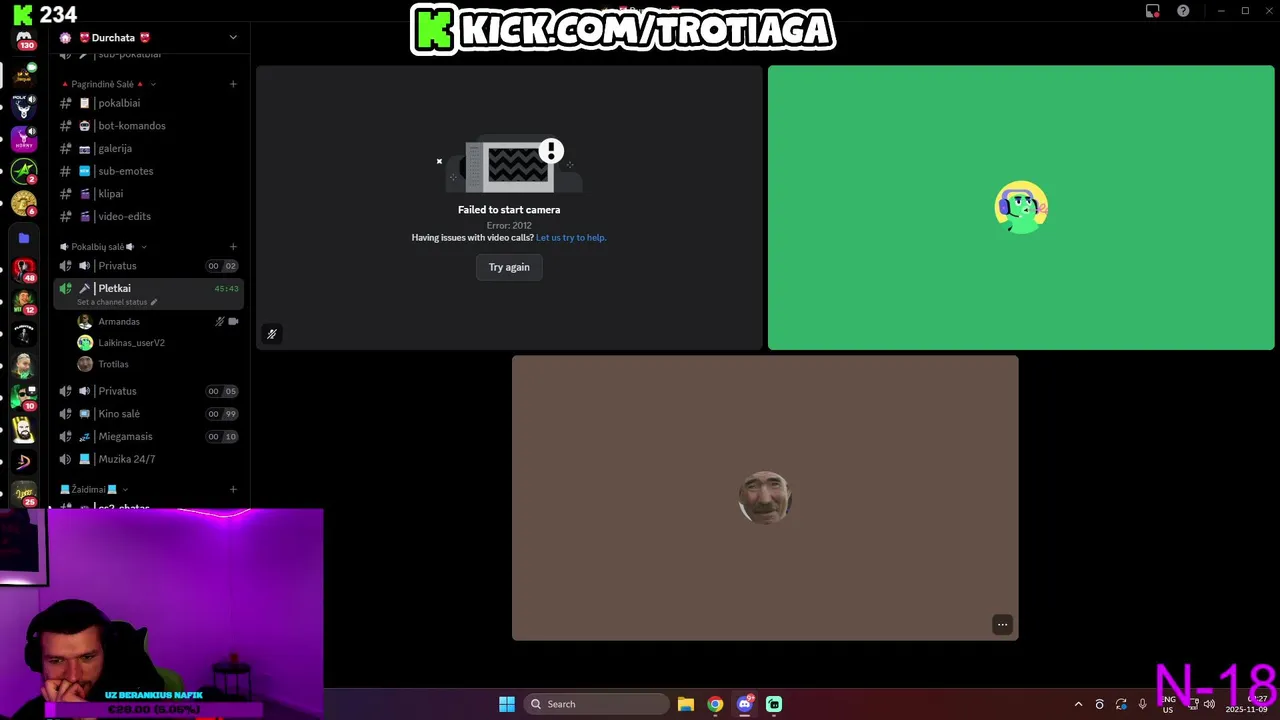
Task: Open the blue server folder icon
Action: (x=24, y=238)
